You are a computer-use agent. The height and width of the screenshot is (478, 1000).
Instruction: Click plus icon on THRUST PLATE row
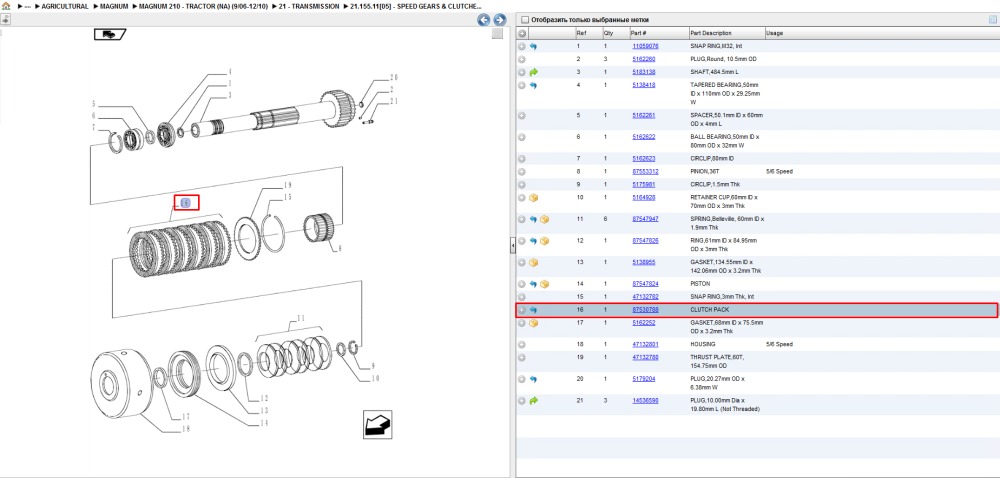coord(522,358)
